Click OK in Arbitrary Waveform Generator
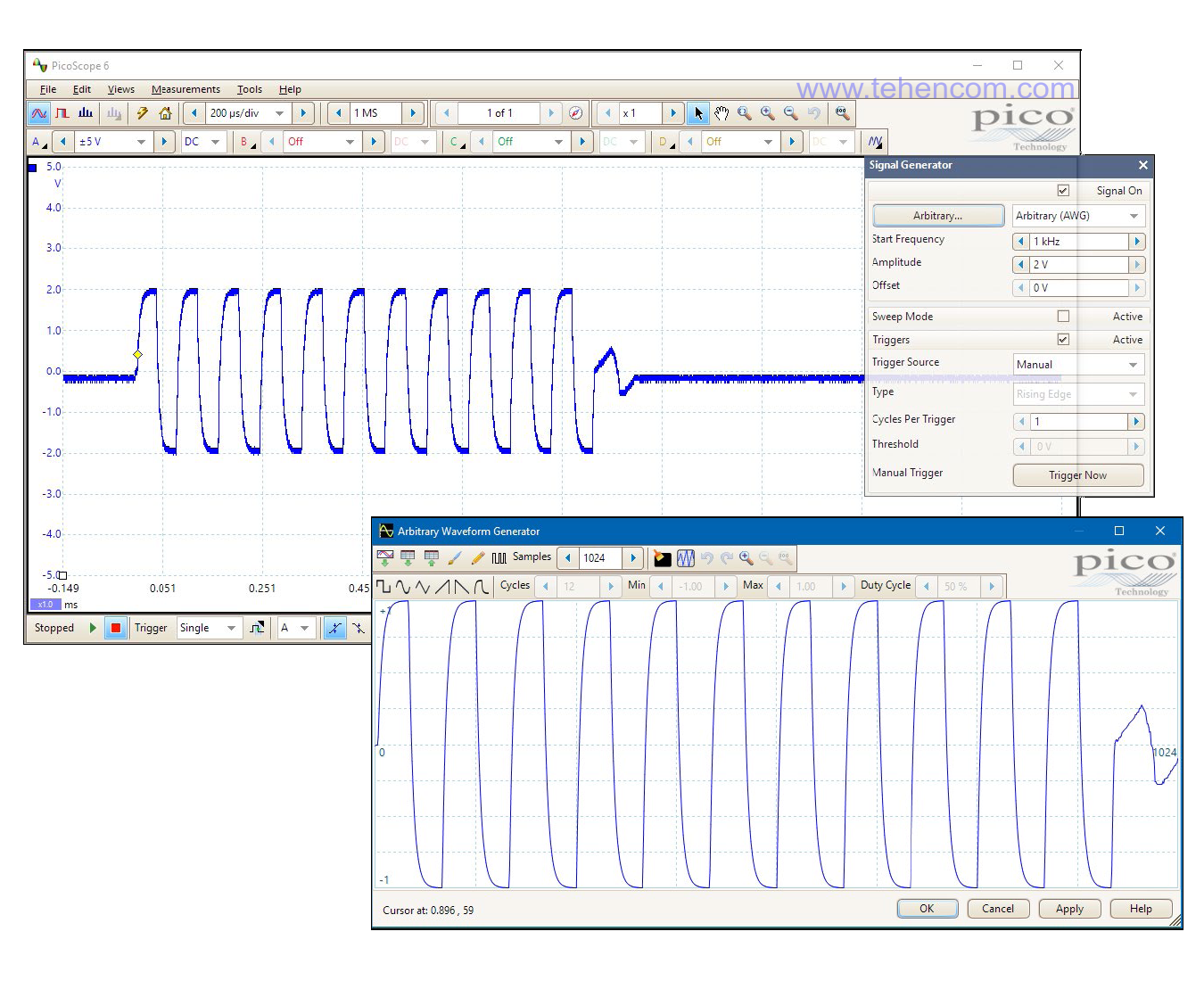This screenshot has width=1204, height=981. [928, 909]
